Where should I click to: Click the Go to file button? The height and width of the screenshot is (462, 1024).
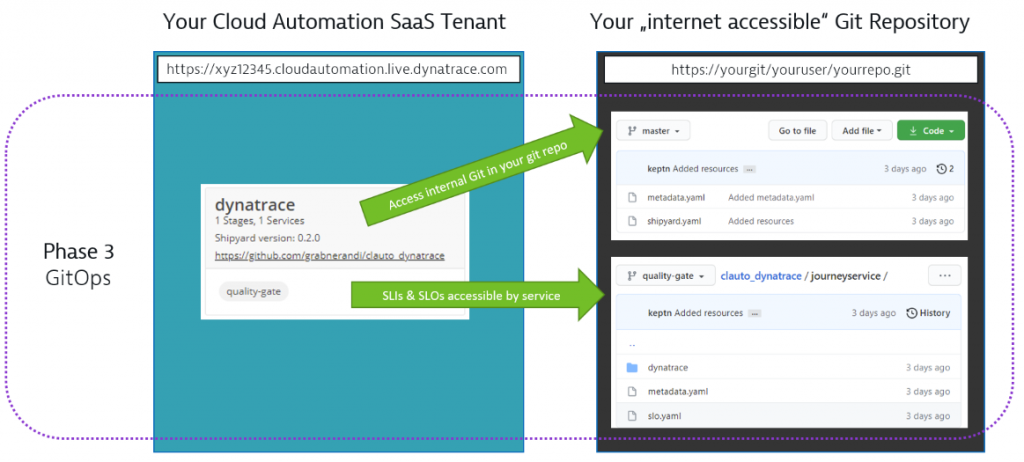point(797,131)
